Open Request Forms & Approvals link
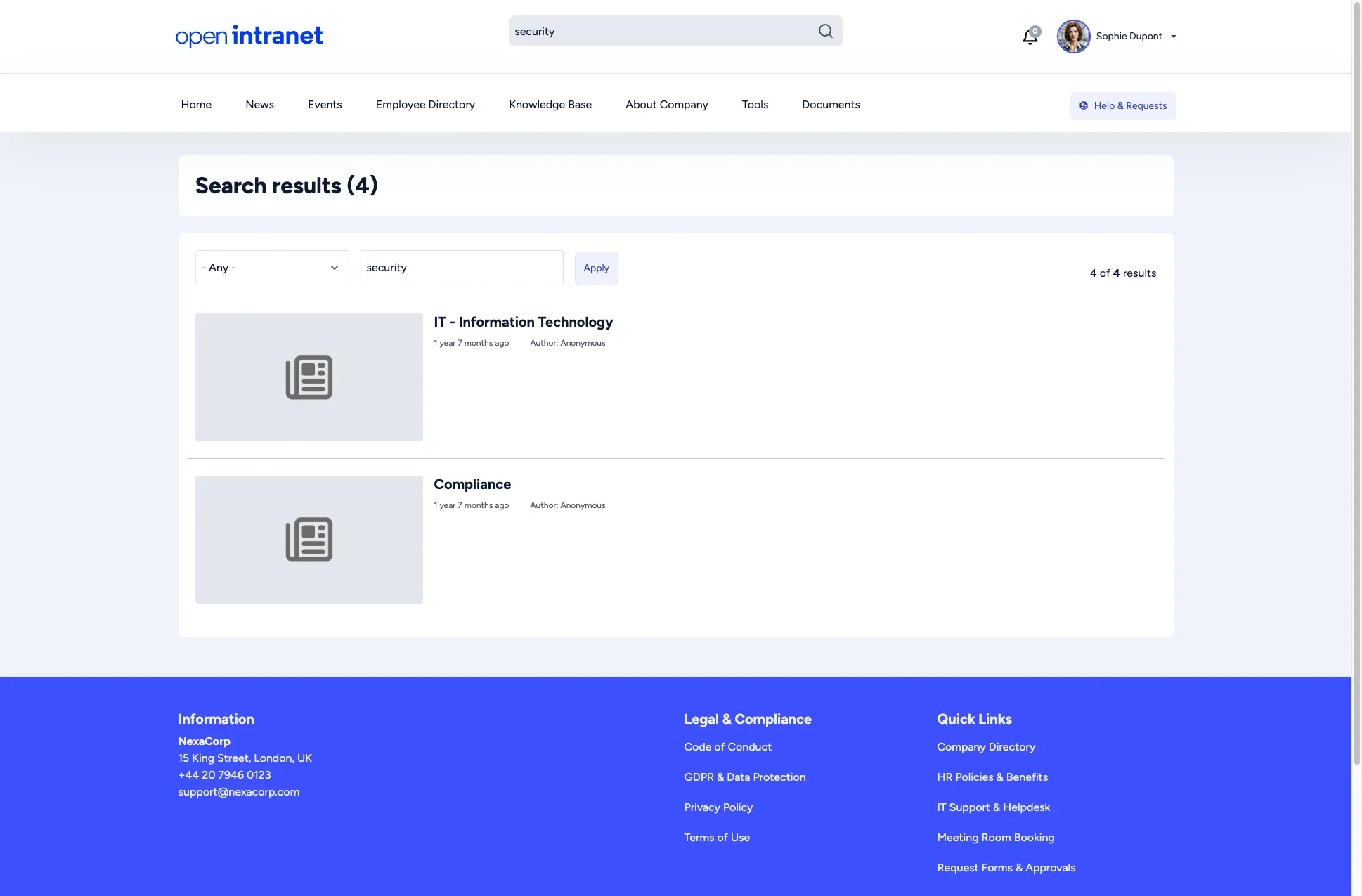The width and height of the screenshot is (1362, 896). point(1006,868)
